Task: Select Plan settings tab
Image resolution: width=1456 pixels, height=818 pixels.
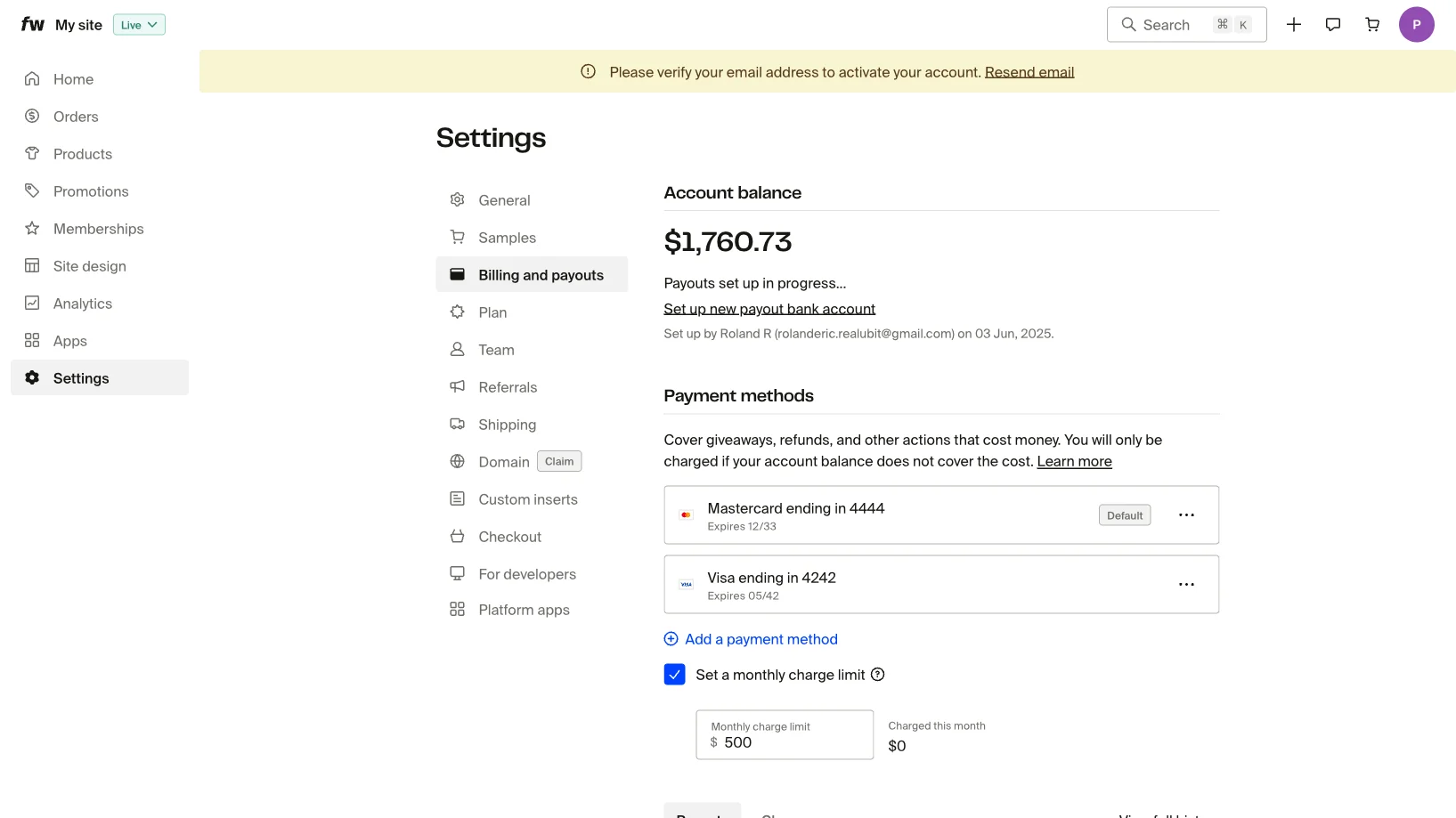Action: pos(532,312)
